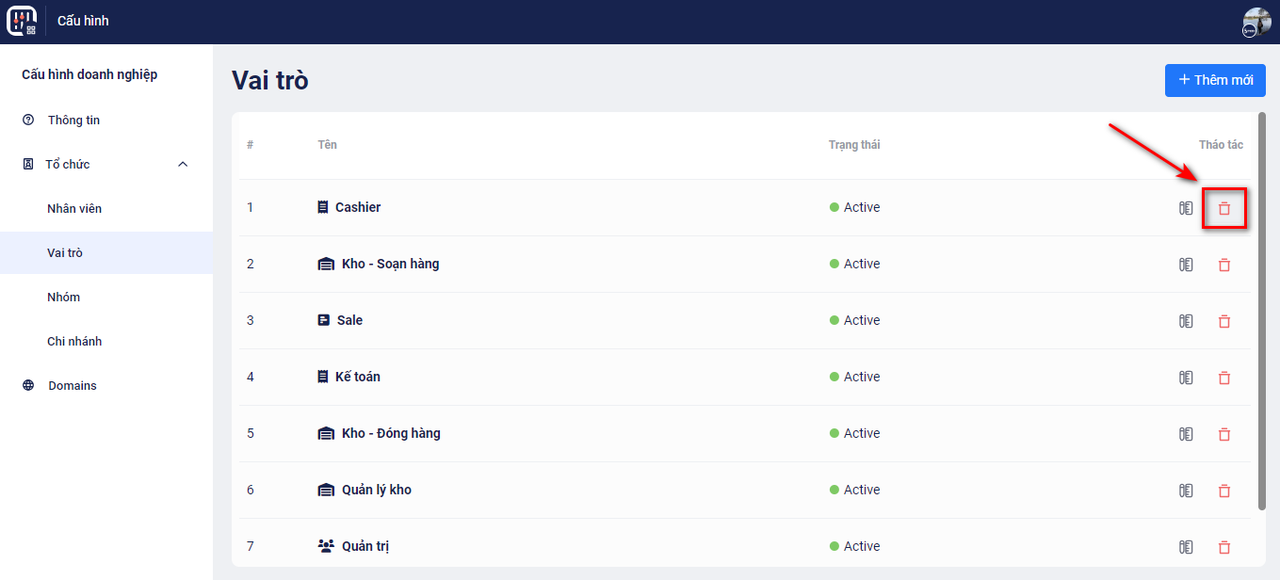Click the app logo in top bar
1280x580 pixels.
tap(22, 21)
